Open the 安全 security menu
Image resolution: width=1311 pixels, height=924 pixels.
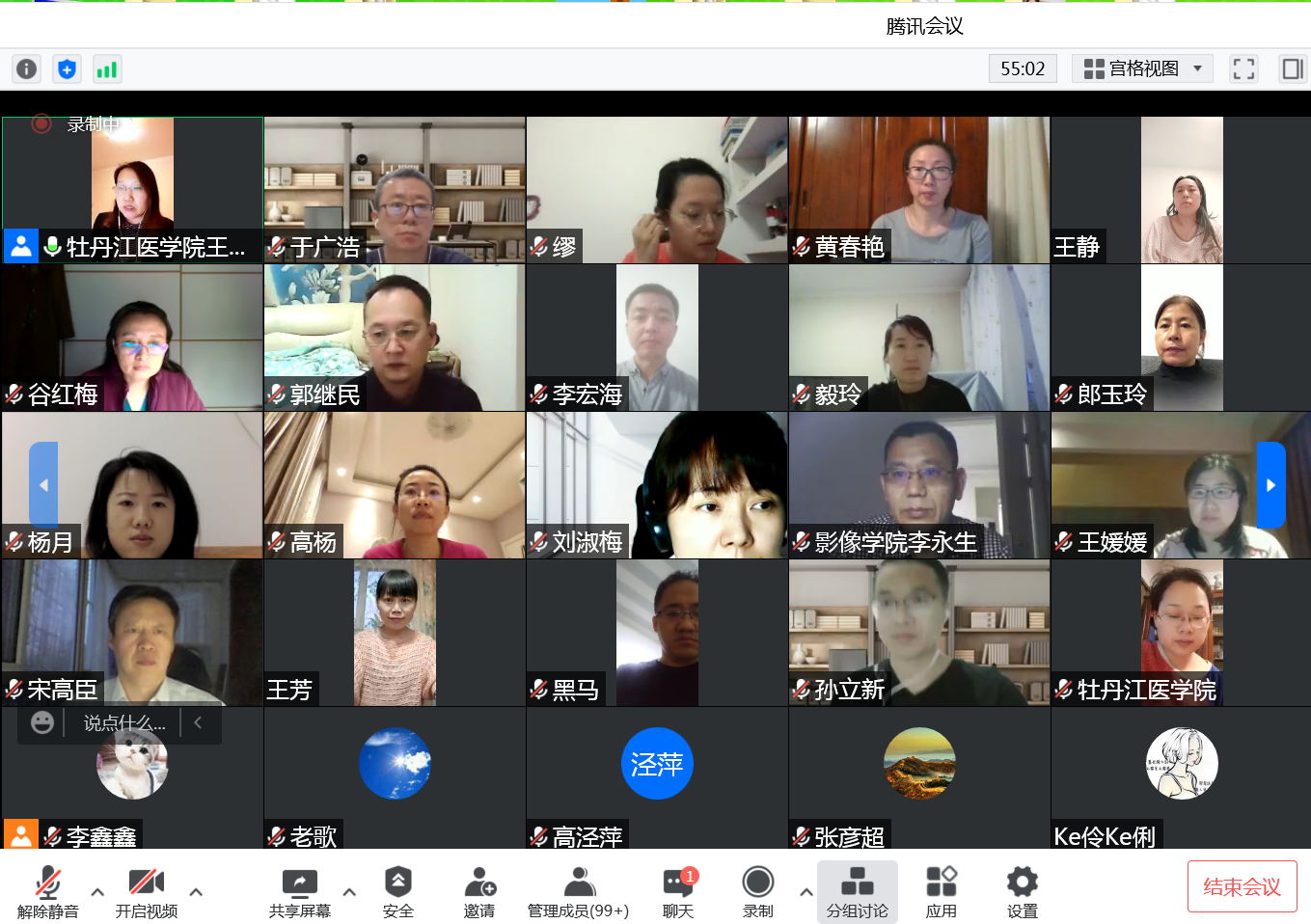click(x=398, y=892)
